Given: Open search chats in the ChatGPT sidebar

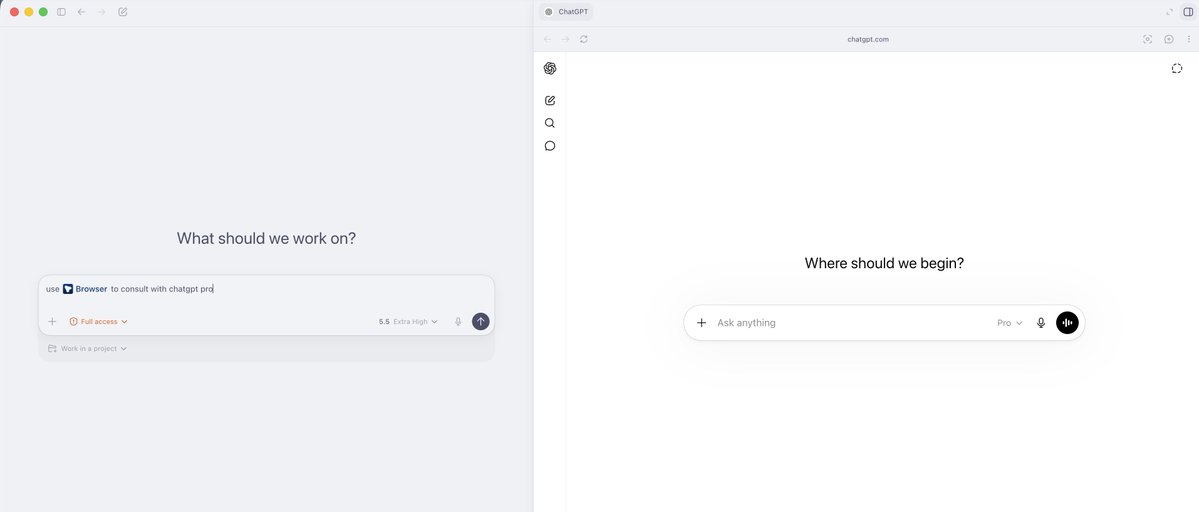Looking at the screenshot, I should click(x=550, y=123).
